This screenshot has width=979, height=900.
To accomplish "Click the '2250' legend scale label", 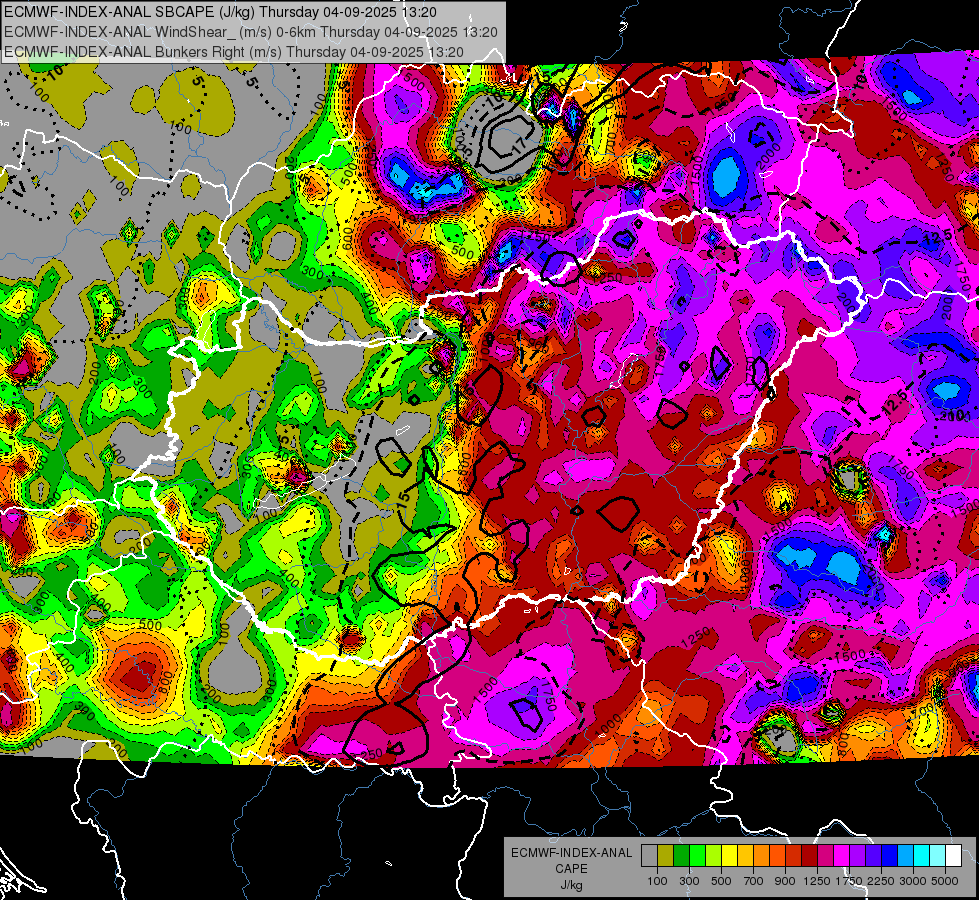I will tap(881, 881).
